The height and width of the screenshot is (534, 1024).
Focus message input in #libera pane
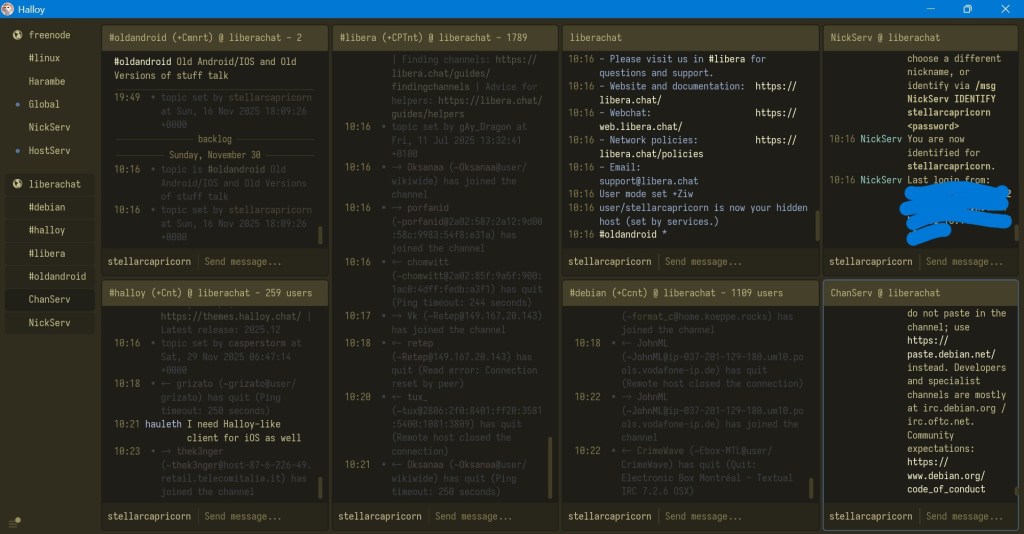[493, 516]
